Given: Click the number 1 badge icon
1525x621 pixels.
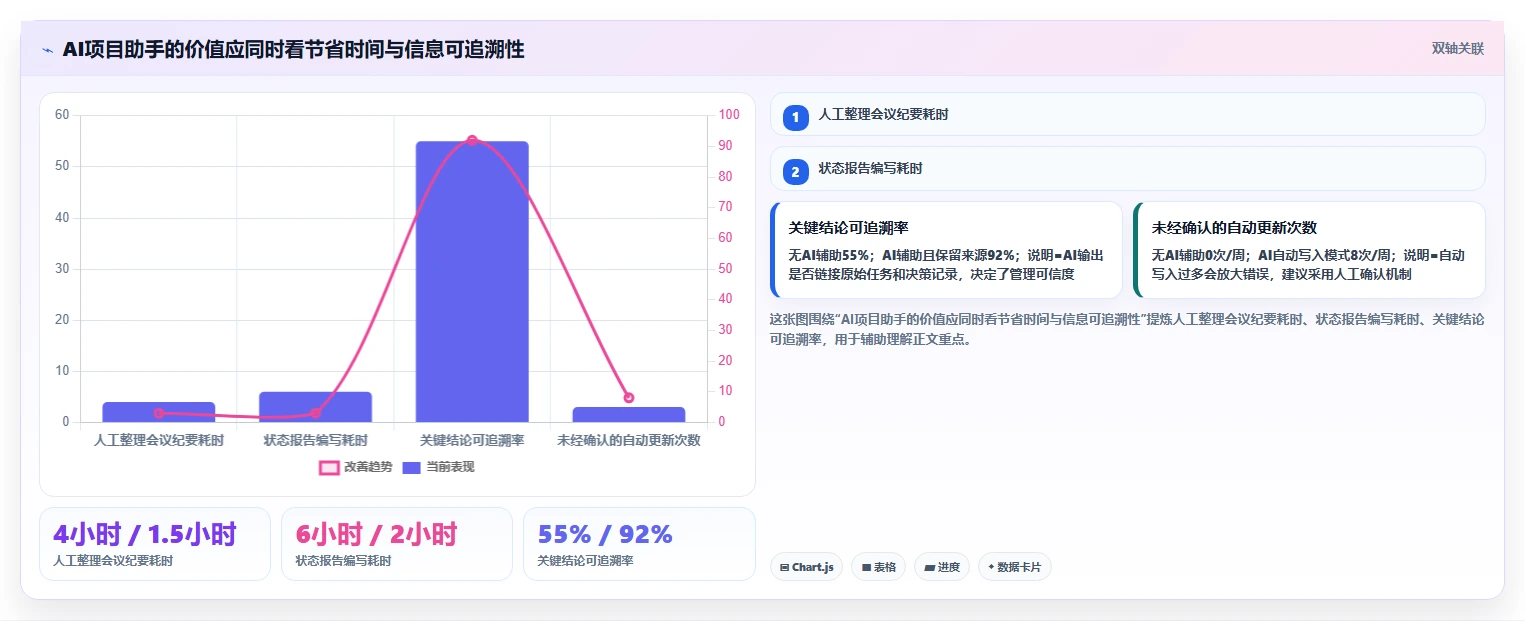Looking at the screenshot, I should click(x=795, y=118).
